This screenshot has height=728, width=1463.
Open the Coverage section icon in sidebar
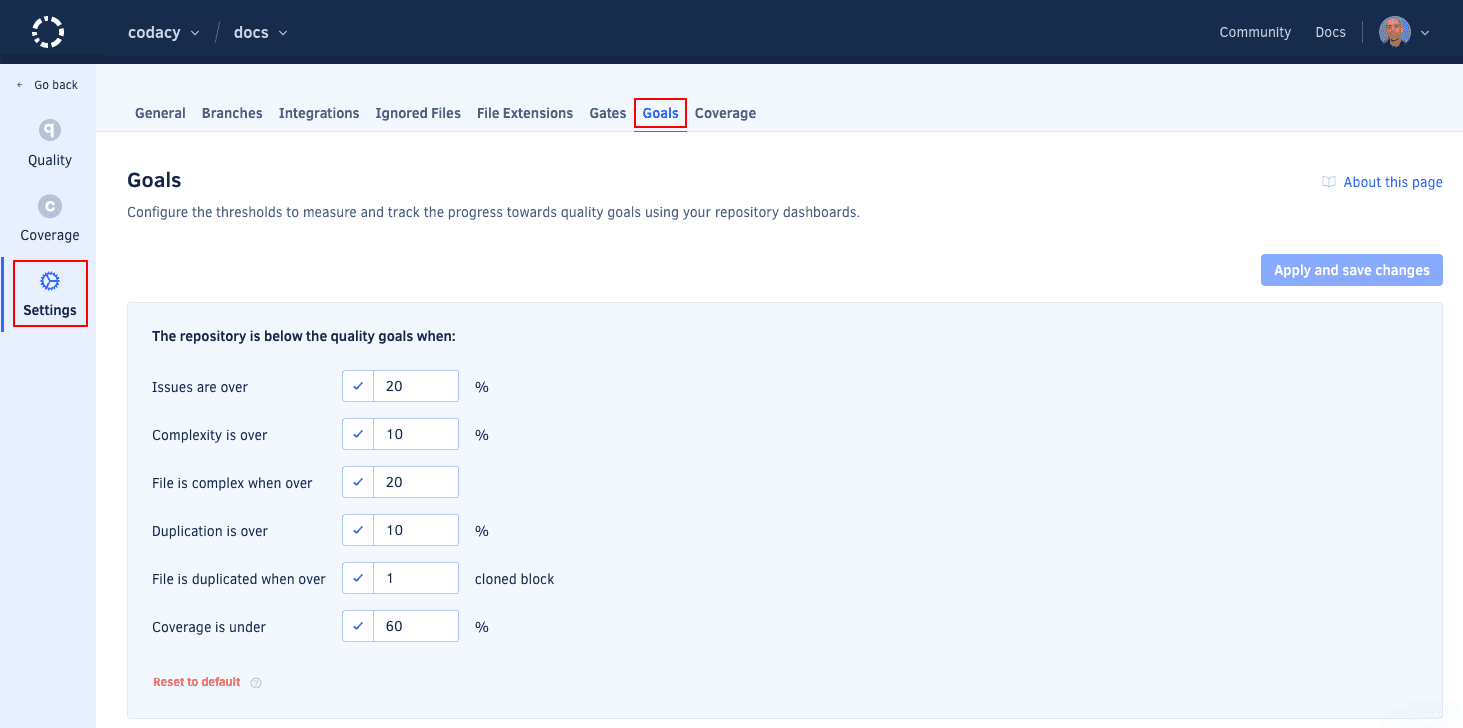click(50, 206)
